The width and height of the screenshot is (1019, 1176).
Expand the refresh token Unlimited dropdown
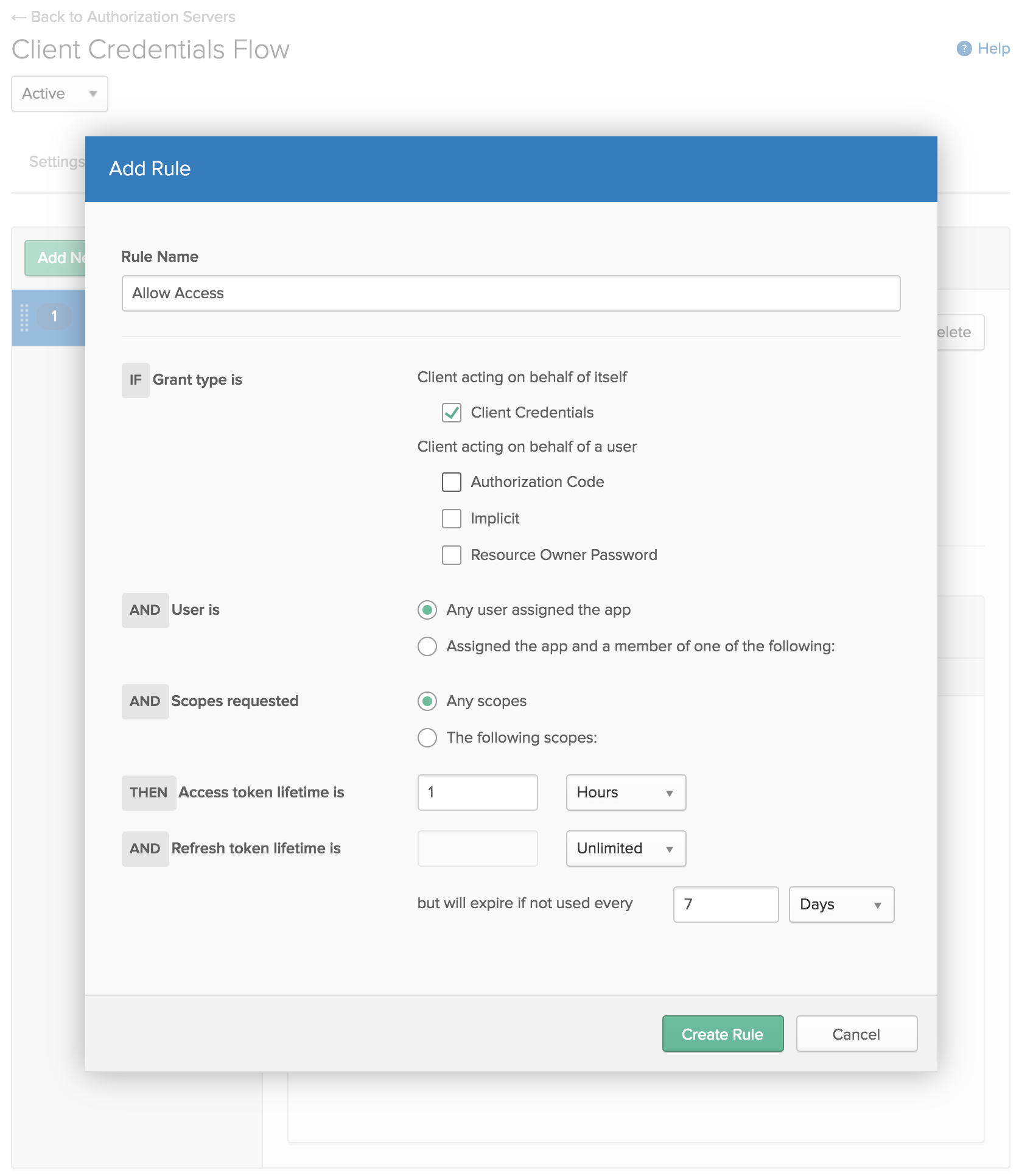click(626, 849)
